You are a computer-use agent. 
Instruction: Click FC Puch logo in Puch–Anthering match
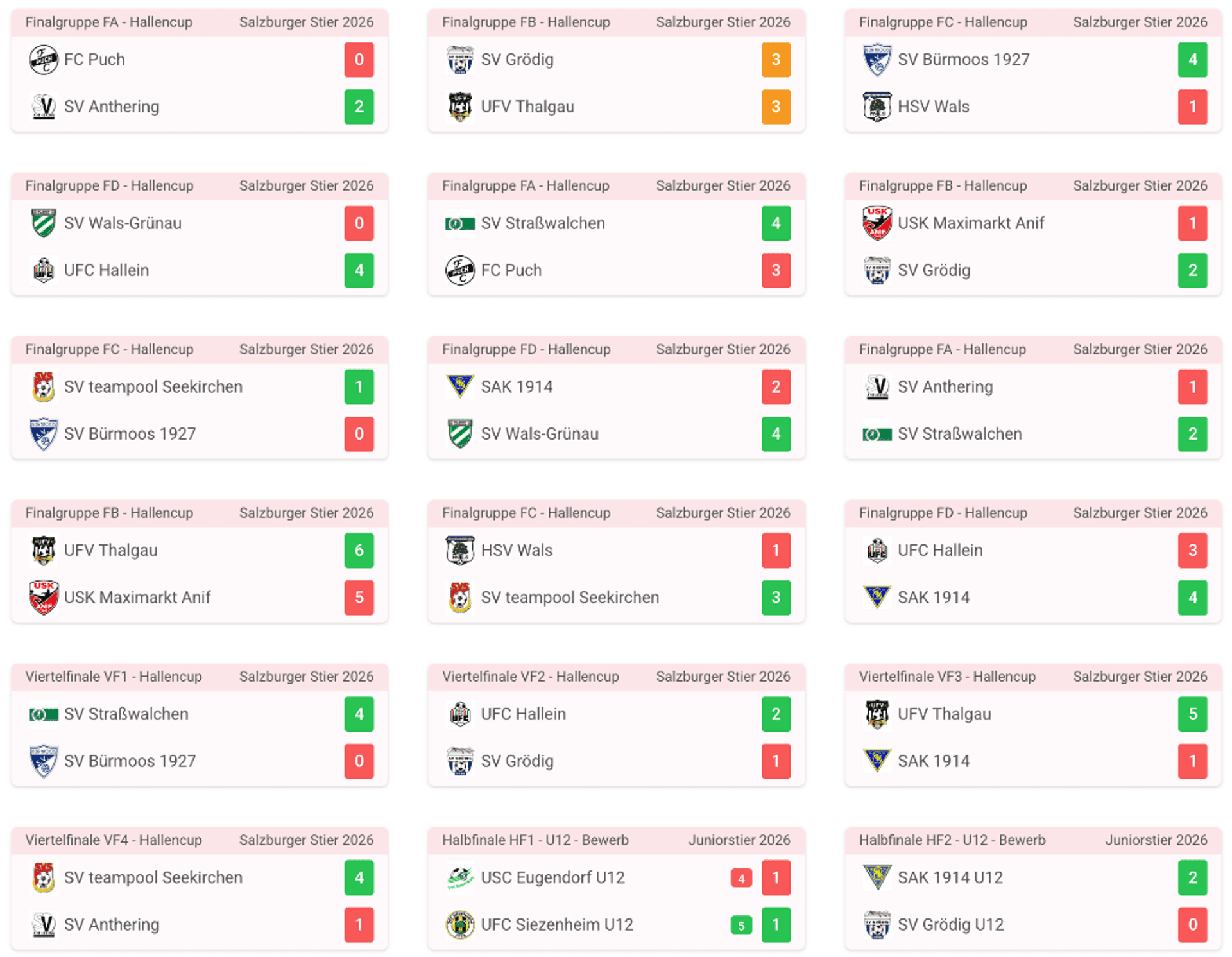44,60
